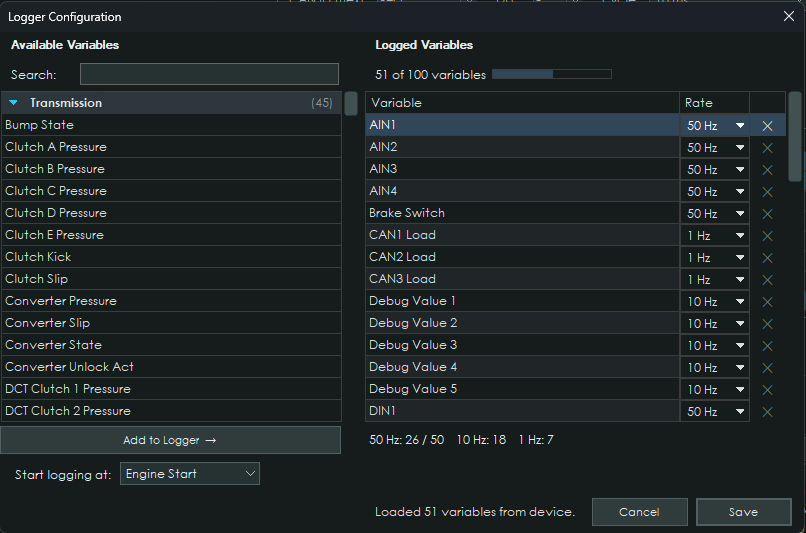The width and height of the screenshot is (806, 533).
Task: Click available variables list scrollbar
Action: (351, 104)
